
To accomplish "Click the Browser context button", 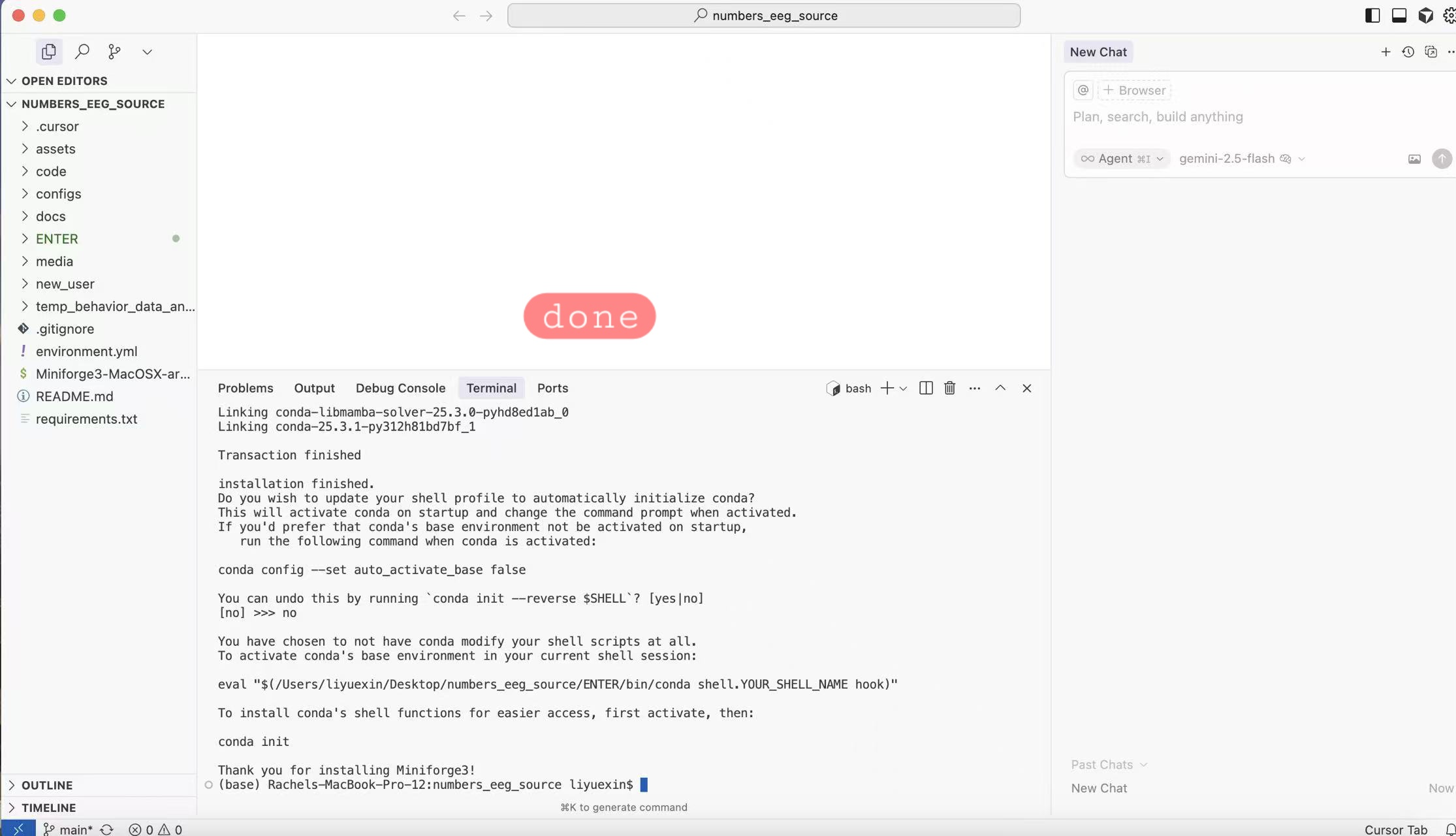I will tap(1135, 90).
